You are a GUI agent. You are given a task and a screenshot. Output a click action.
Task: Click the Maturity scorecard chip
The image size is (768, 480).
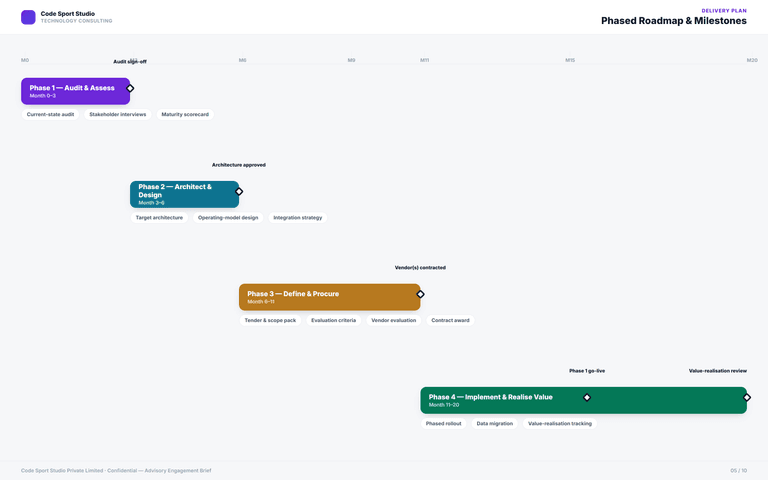pos(185,115)
